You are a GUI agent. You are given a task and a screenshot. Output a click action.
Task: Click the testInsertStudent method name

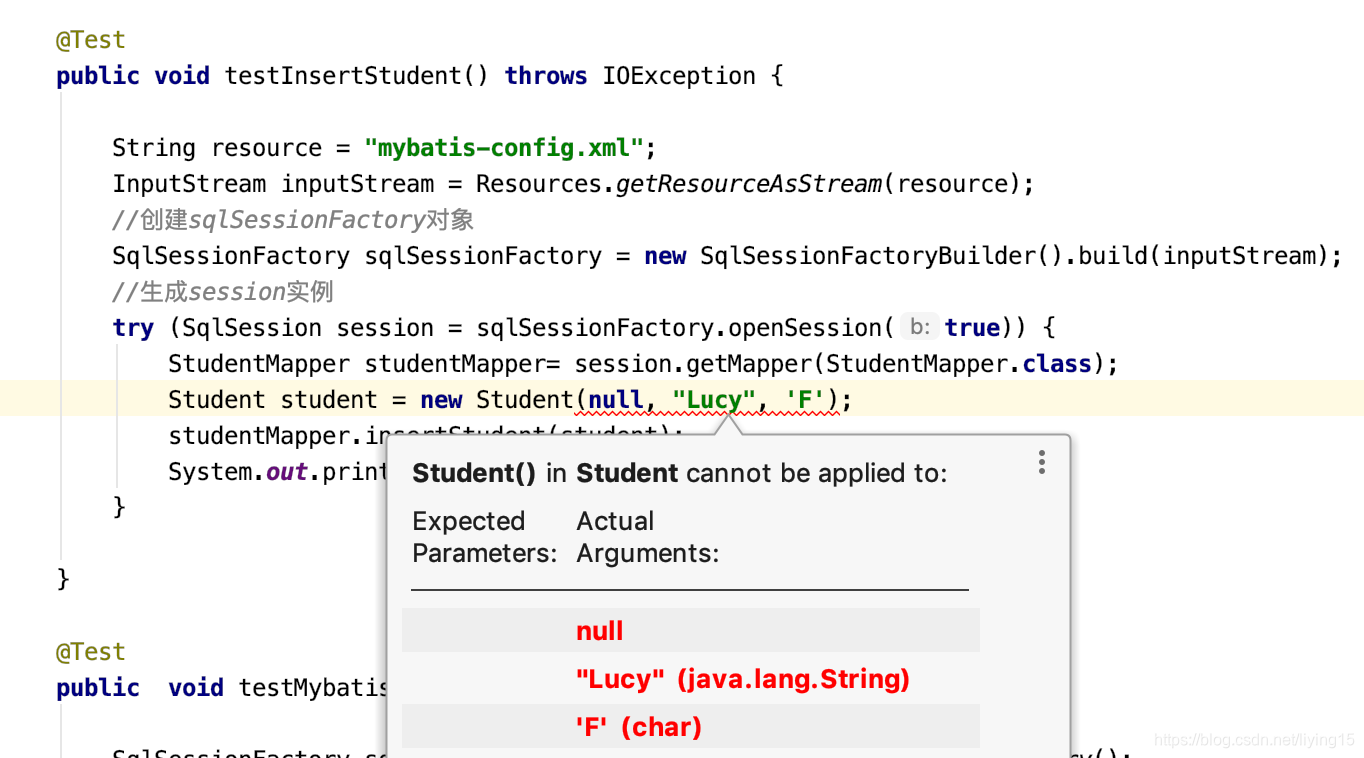coord(342,76)
